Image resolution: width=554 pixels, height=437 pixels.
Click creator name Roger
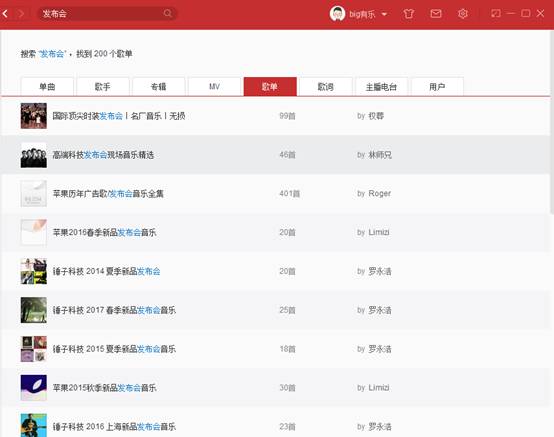click(379, 194)
